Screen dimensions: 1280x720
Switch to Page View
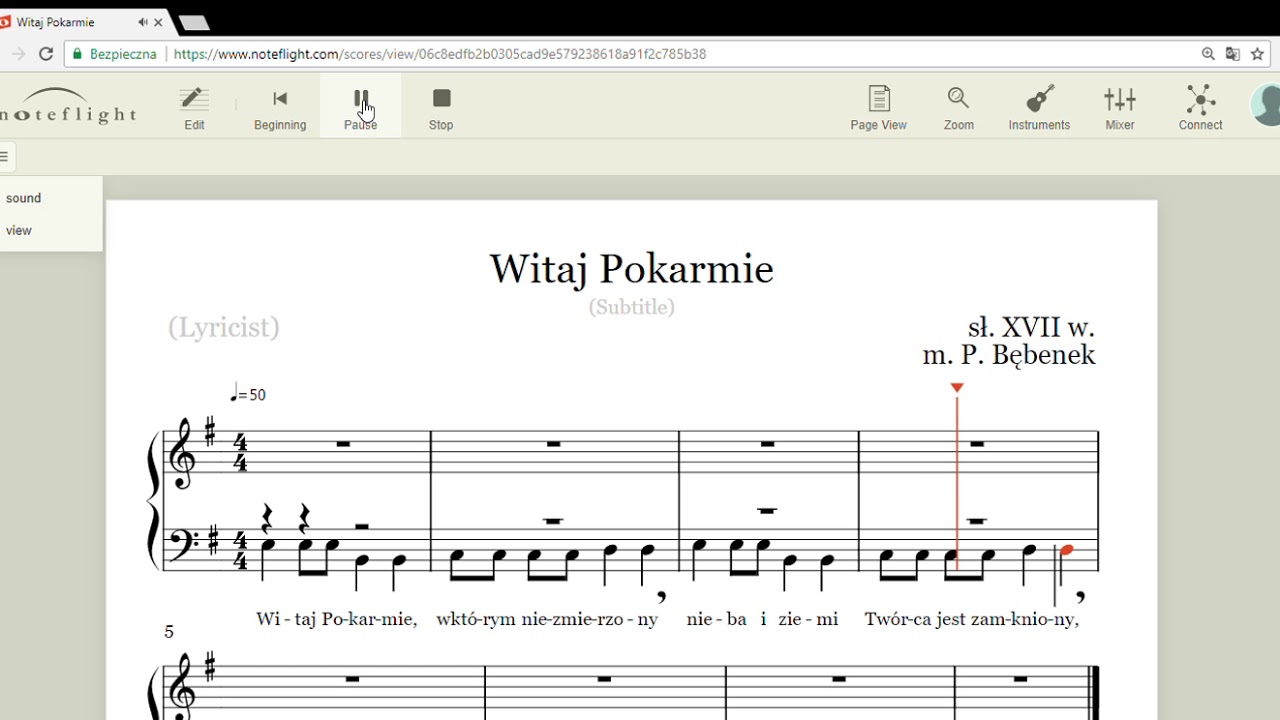click(x=878, y=108)
